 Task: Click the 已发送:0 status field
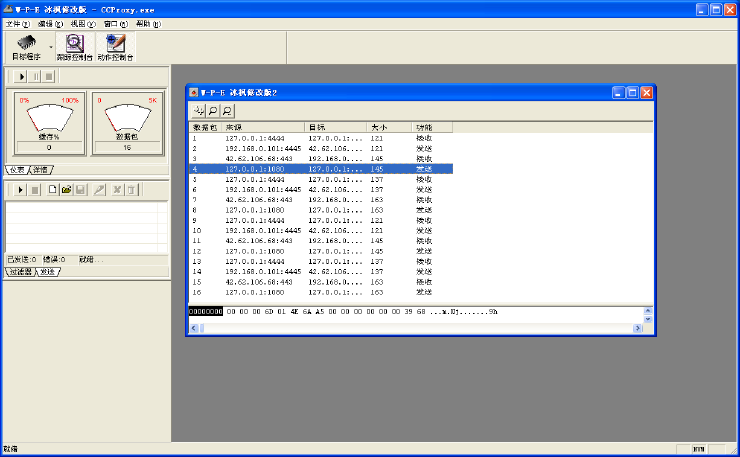pos(22,260)
